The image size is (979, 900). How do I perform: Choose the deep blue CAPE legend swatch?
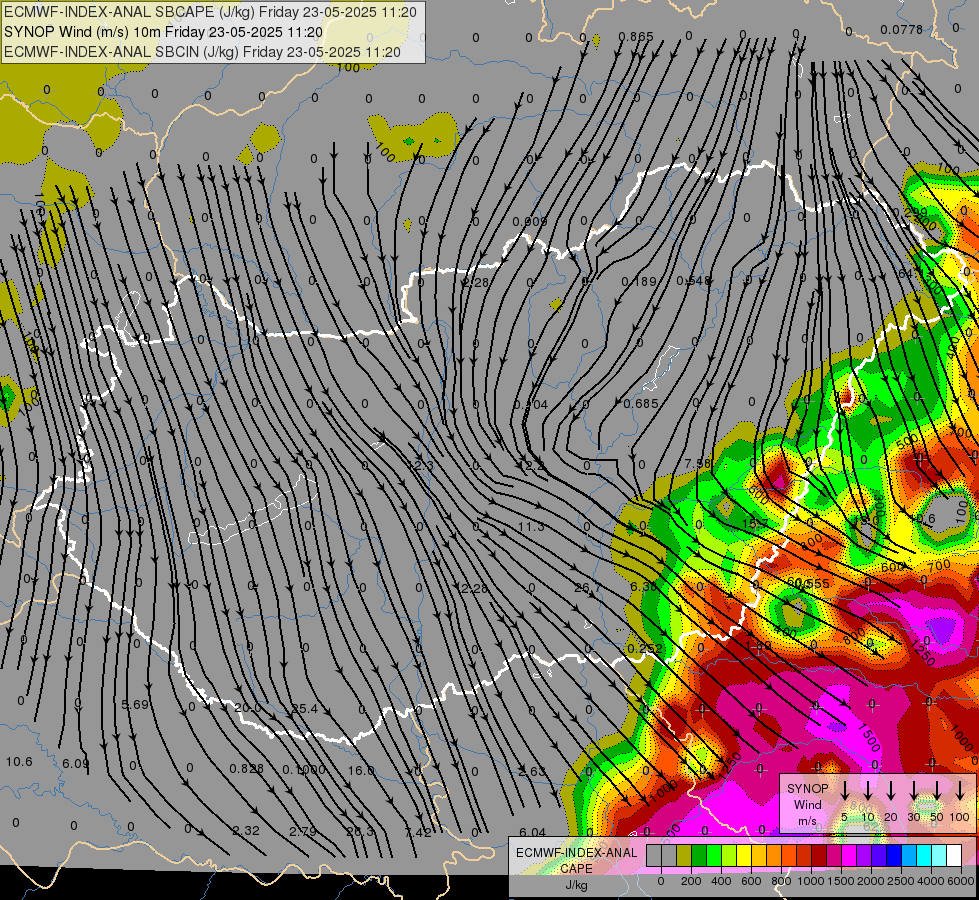(x=893, y=855)
